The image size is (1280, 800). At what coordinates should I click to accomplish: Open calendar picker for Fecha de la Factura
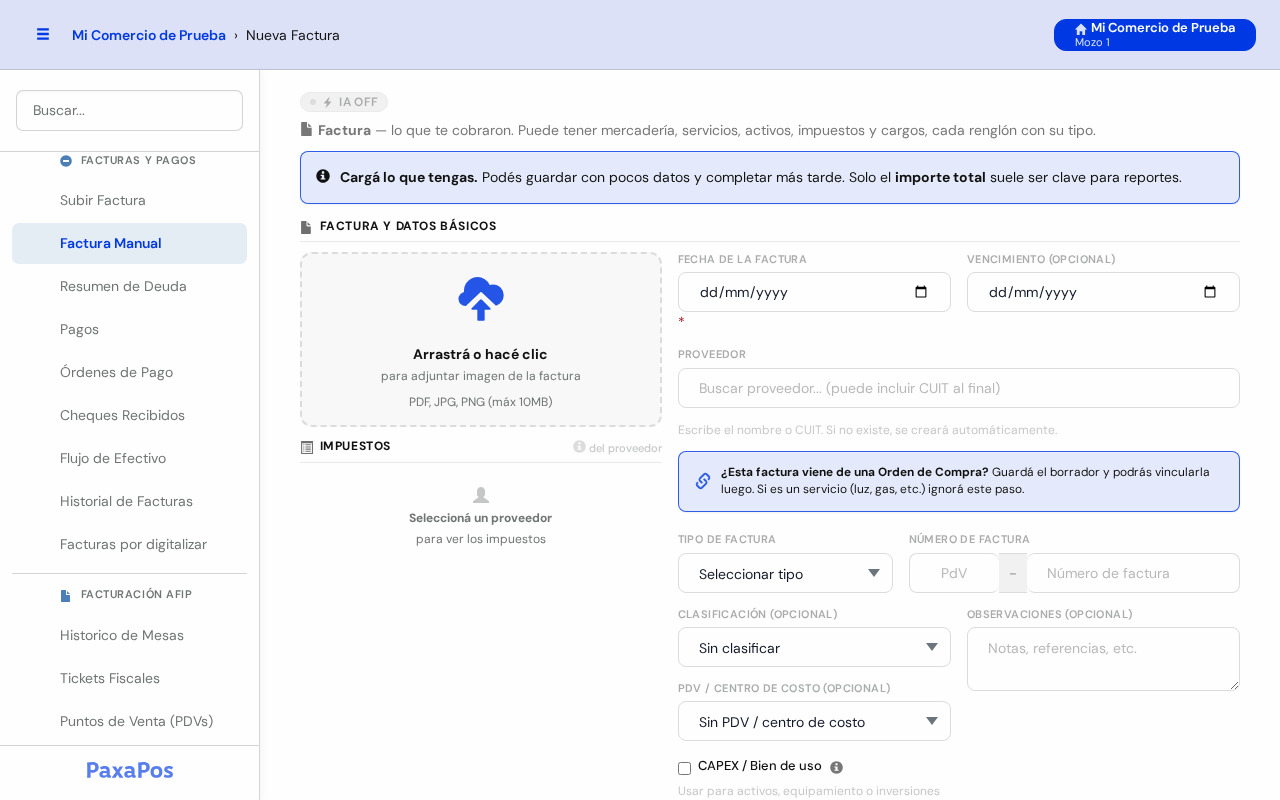point(921,292)
